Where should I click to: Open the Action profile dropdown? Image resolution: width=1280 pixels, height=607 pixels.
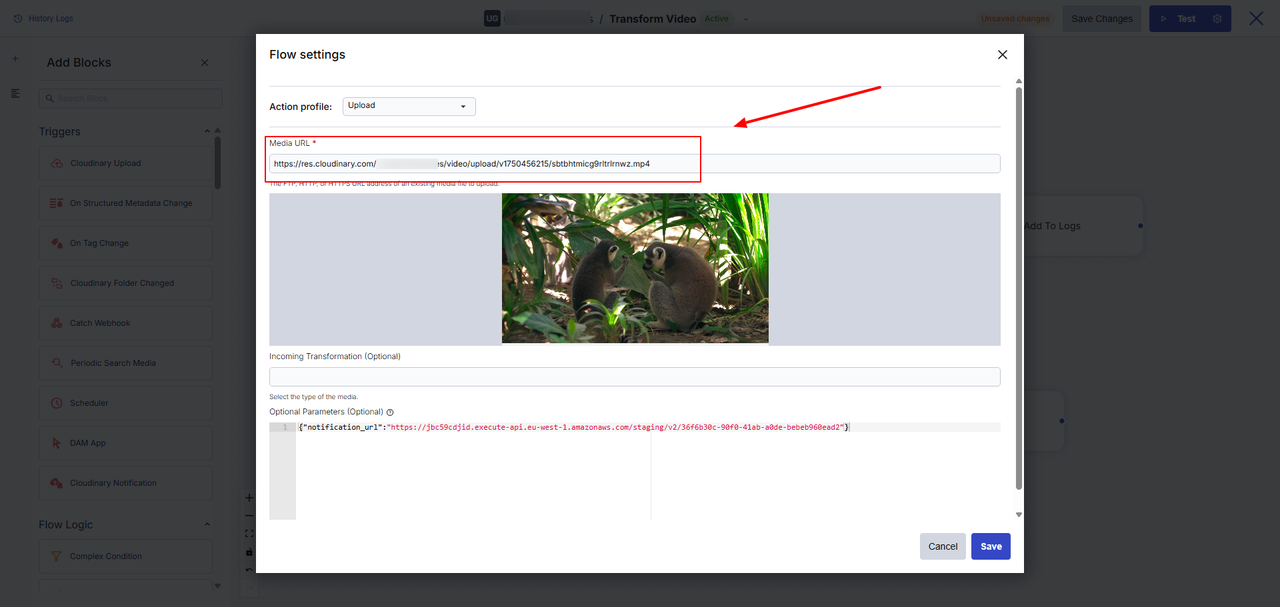[409, 106]
